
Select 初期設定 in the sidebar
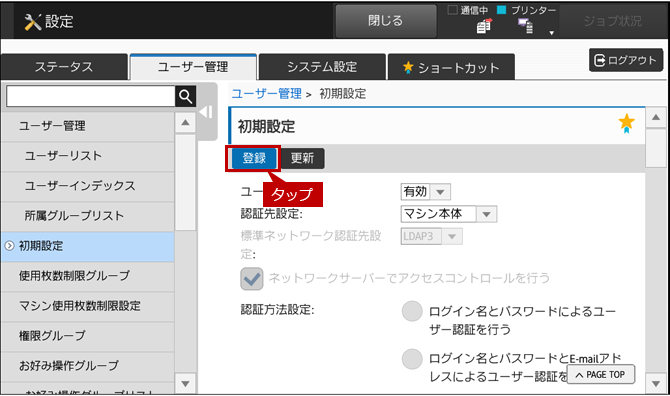tap(88, 246)
